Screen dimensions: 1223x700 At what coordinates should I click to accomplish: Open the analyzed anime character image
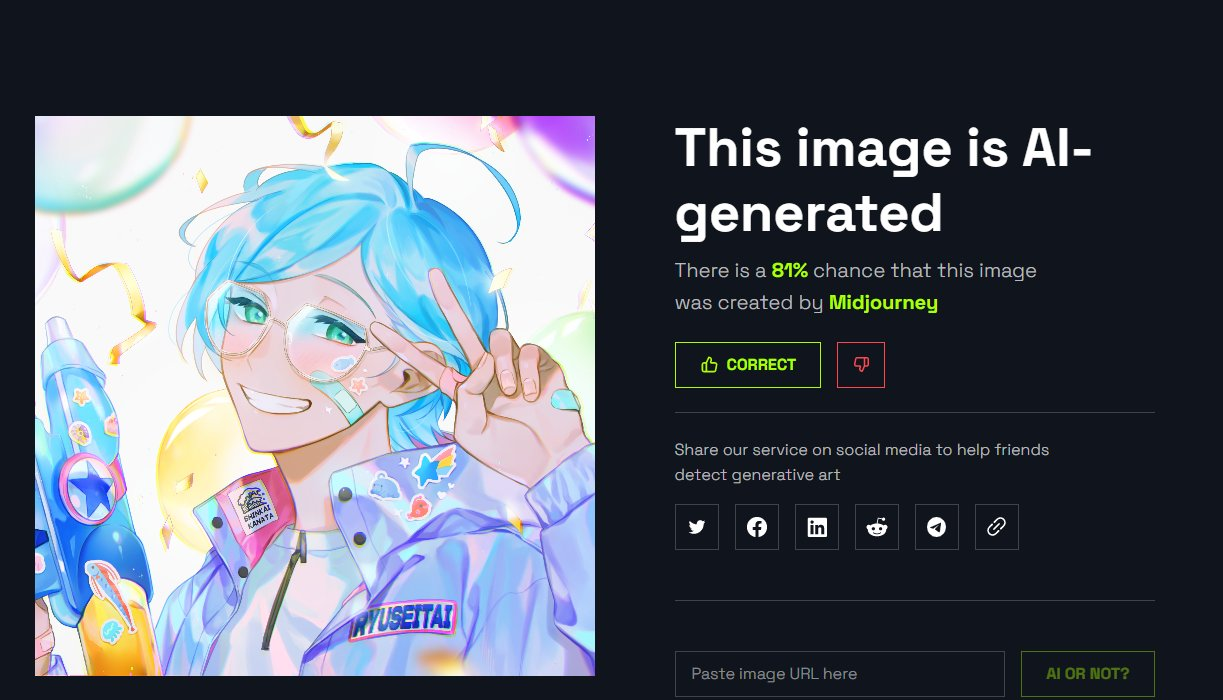[315, 396]
